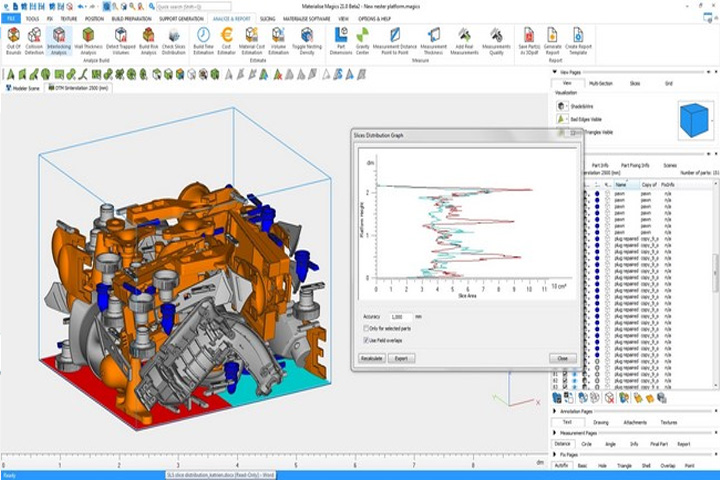Untick the Use Field overlaps checkbox
Screen dimensions: 720x480
pos(366,340)
